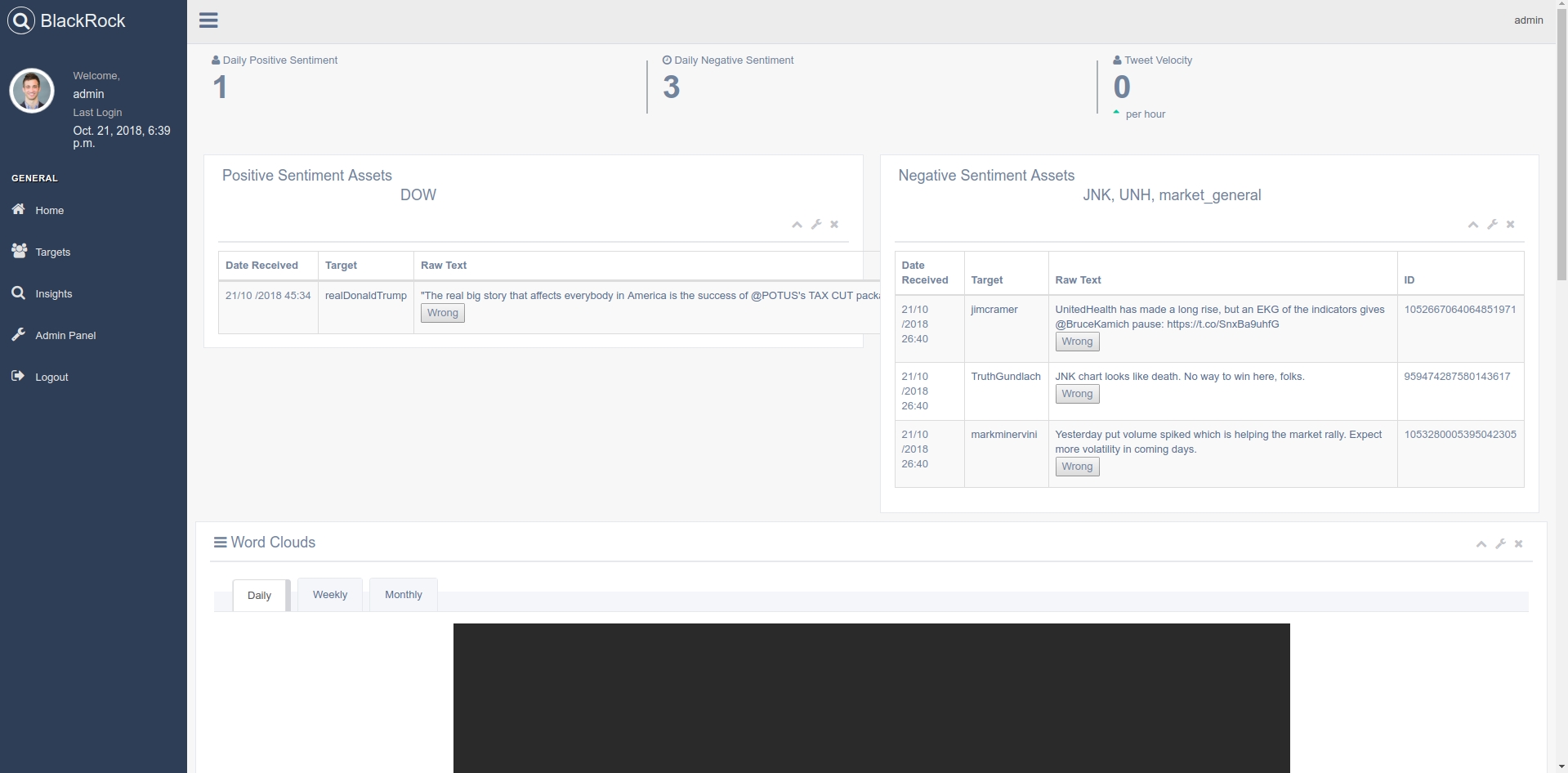
Task: Click Word Clouds list icon
Action: (x=221, y=543)
